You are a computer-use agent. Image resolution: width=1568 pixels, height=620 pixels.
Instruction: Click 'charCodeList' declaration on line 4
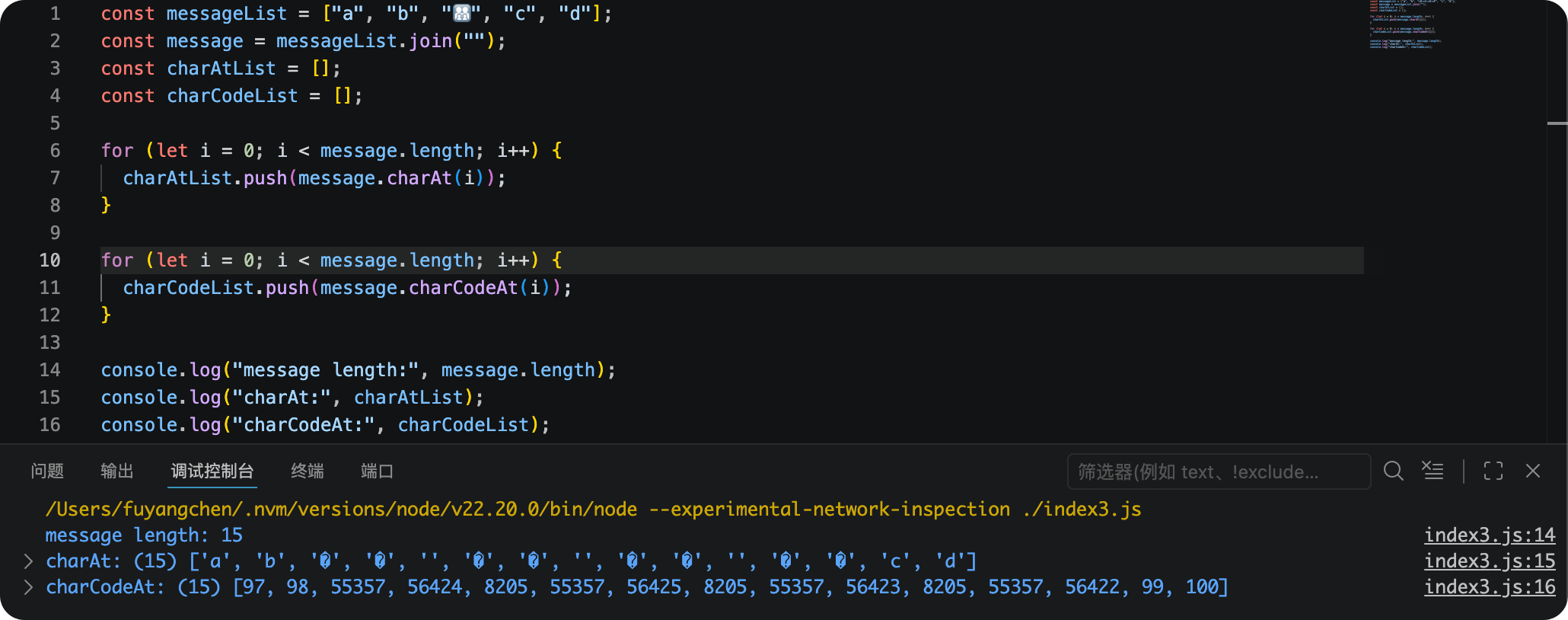[x=232, y=96]
